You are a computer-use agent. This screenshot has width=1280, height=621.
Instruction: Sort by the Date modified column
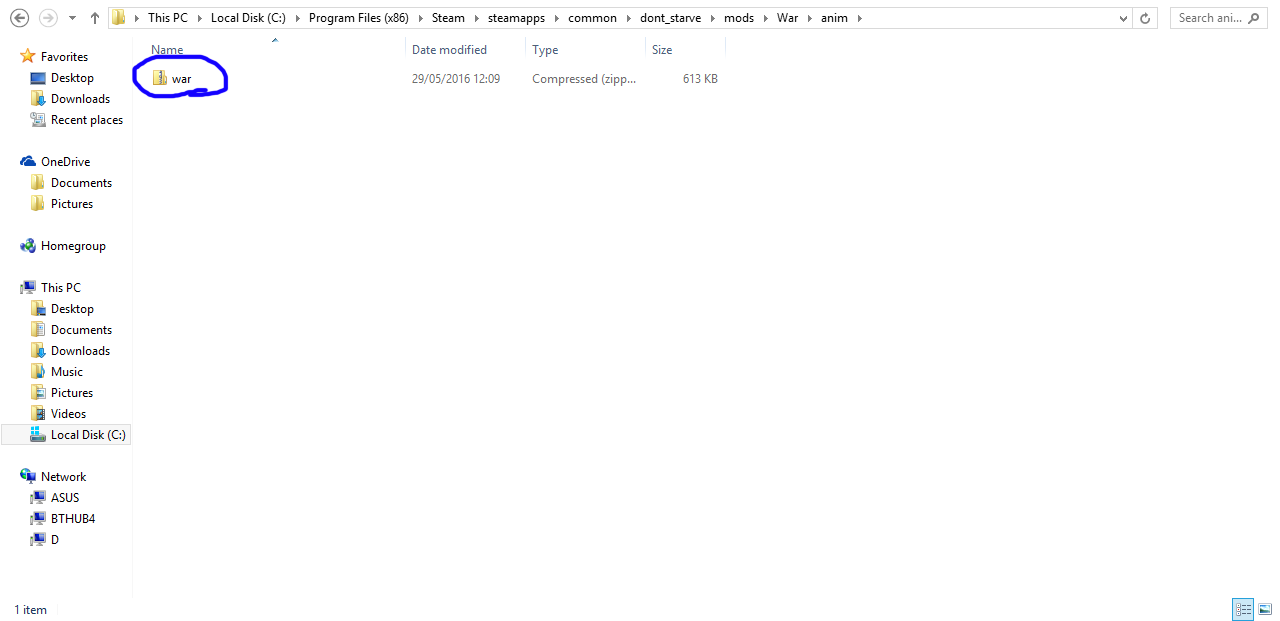click(x=449, y=50)
